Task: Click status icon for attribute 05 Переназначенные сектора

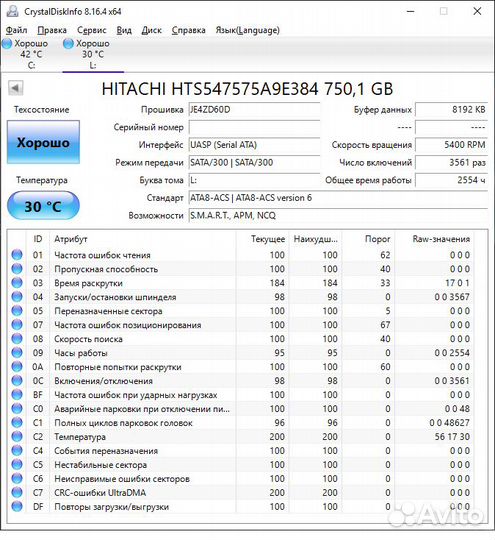Action: 17,311
